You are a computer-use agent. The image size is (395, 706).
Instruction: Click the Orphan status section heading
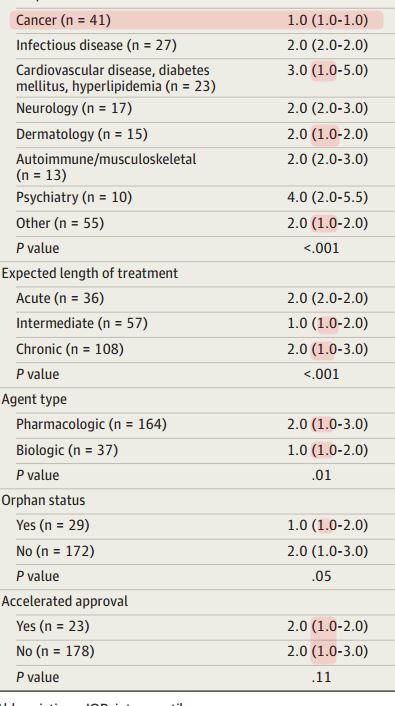click(43, 500)
